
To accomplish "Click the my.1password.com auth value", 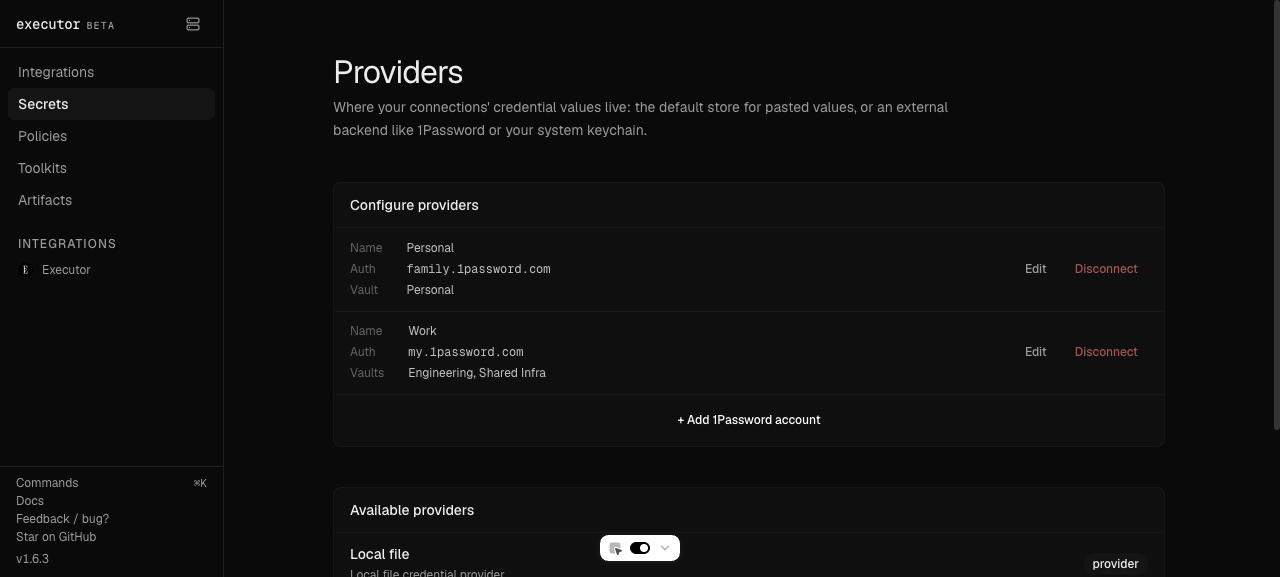I will [x=465, y=352].
